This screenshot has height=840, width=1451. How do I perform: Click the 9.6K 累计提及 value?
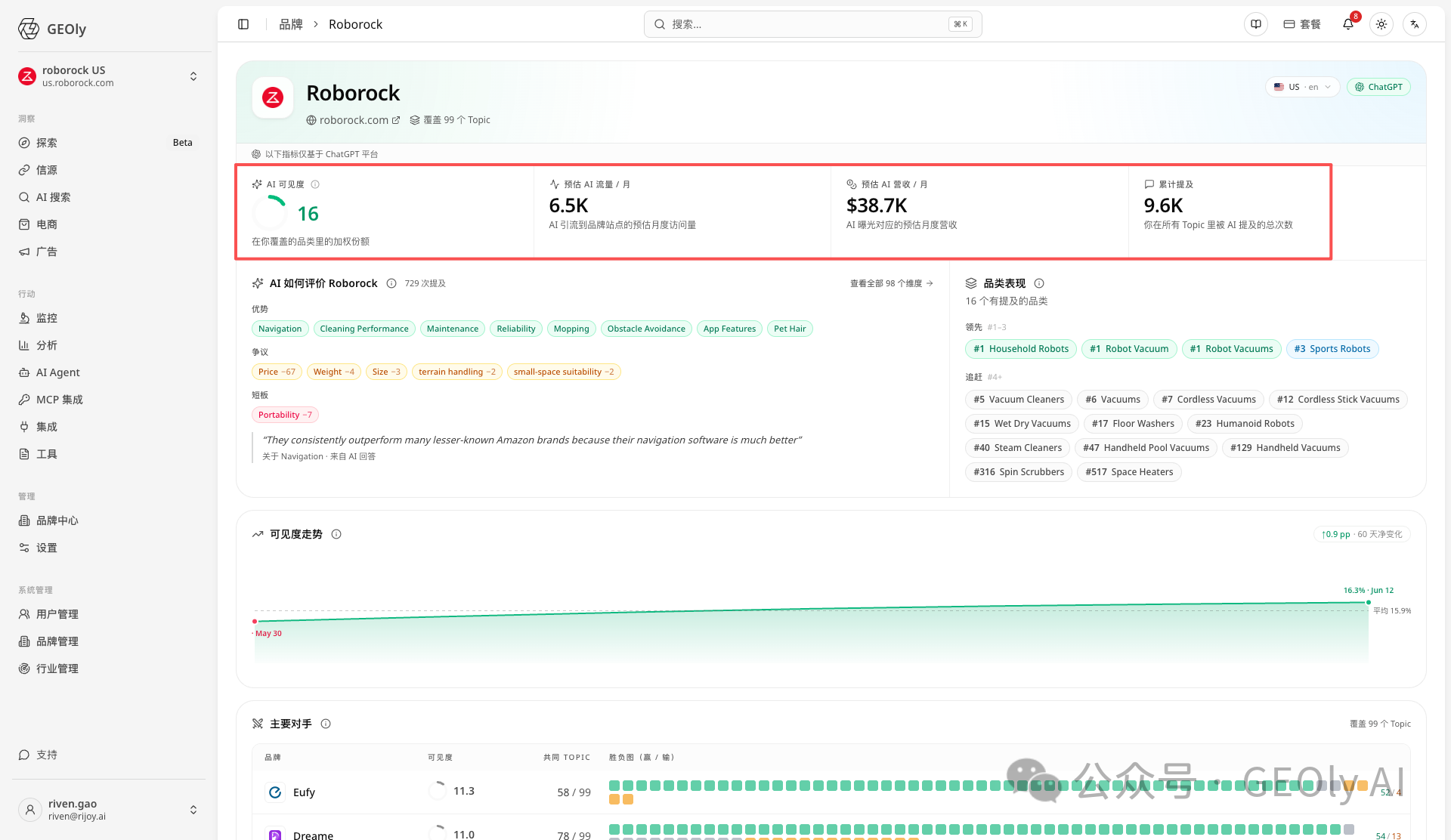pos(1163,205)
